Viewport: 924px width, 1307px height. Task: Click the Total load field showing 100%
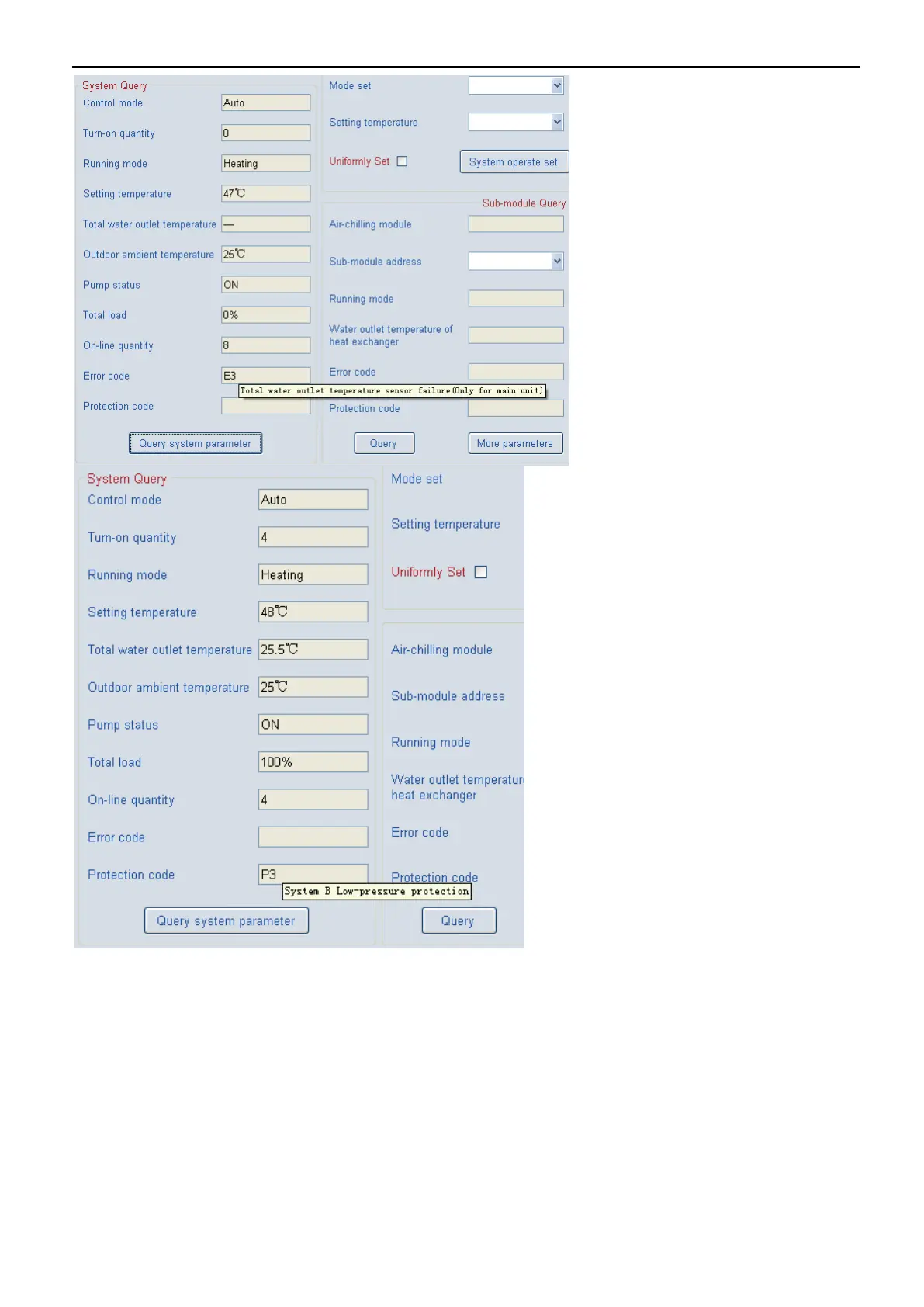click(x=313, y=762)
